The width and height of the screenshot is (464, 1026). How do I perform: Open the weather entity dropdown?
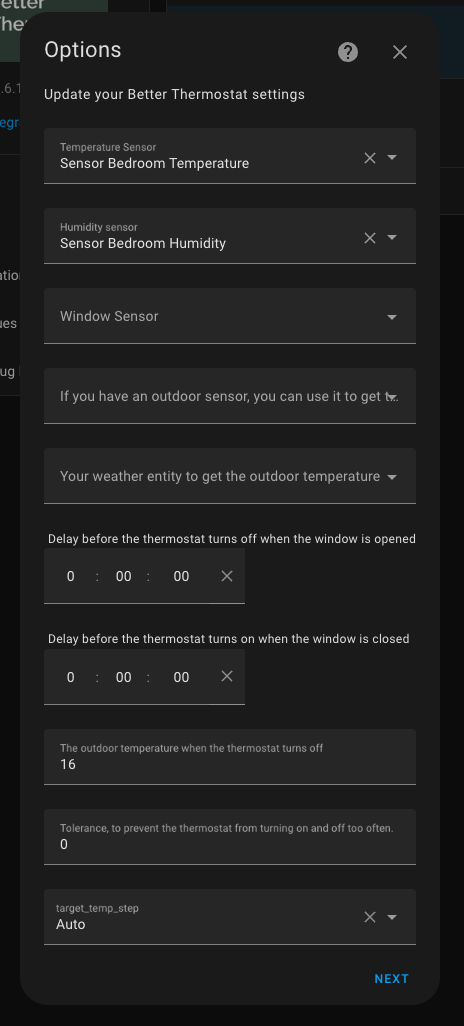[230, 476]
